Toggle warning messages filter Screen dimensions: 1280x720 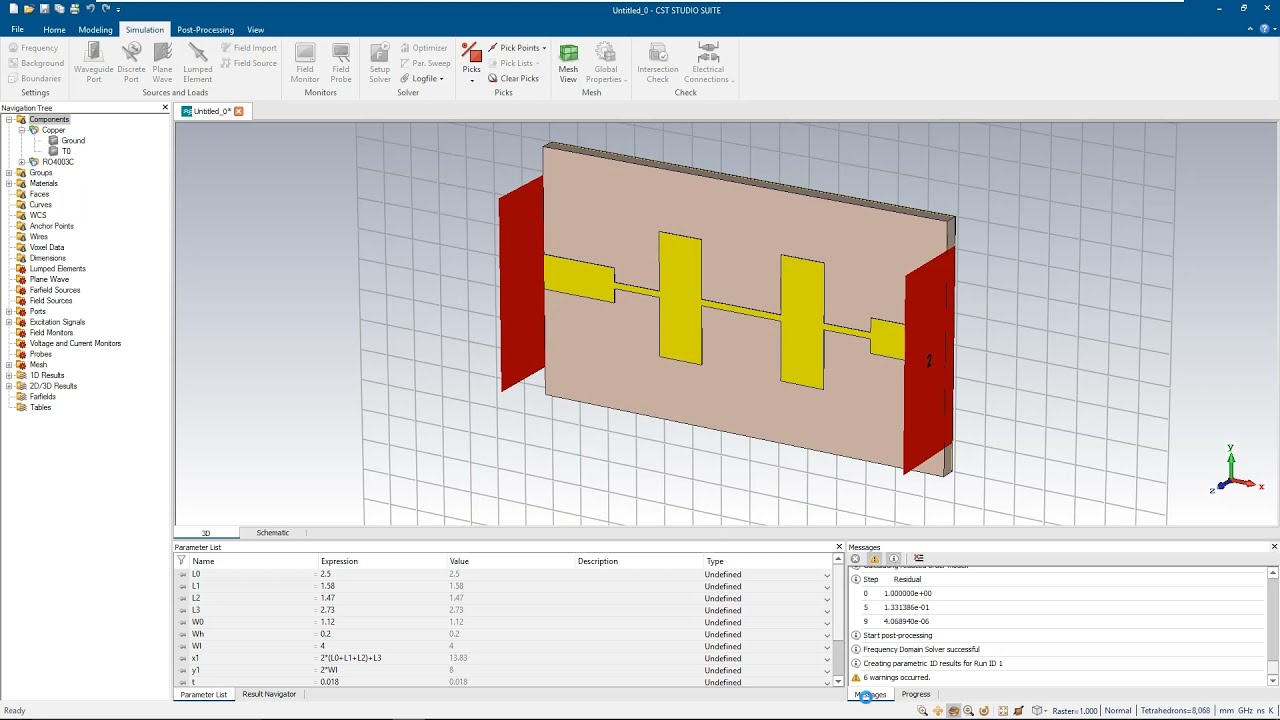pos(874,559)
